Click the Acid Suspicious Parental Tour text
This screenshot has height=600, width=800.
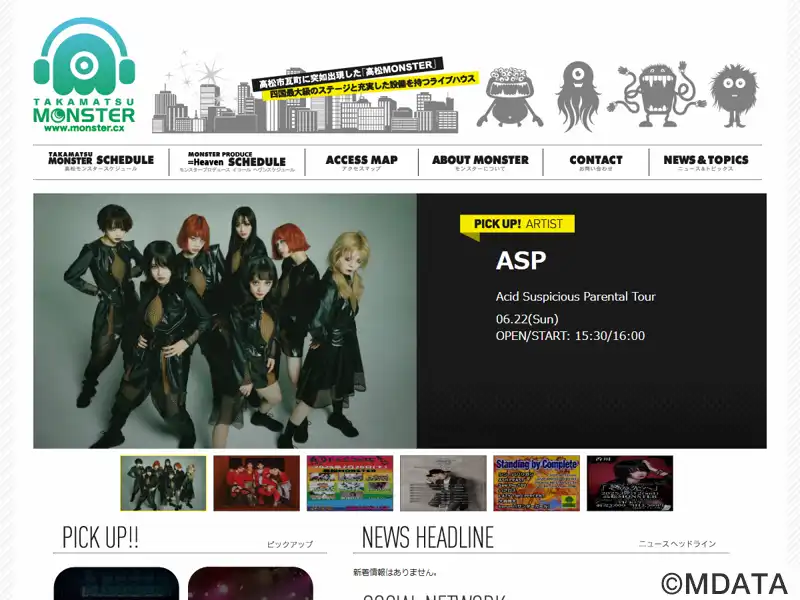coord(576,296)
